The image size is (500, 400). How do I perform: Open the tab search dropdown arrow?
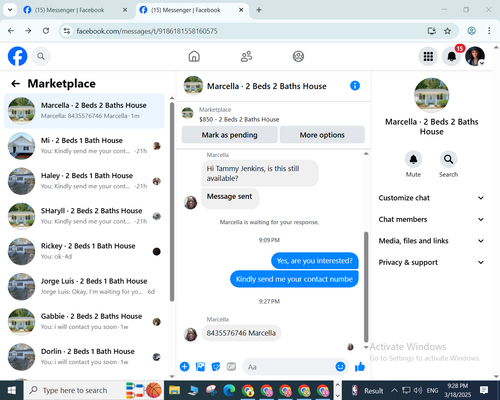coord(10,10)
